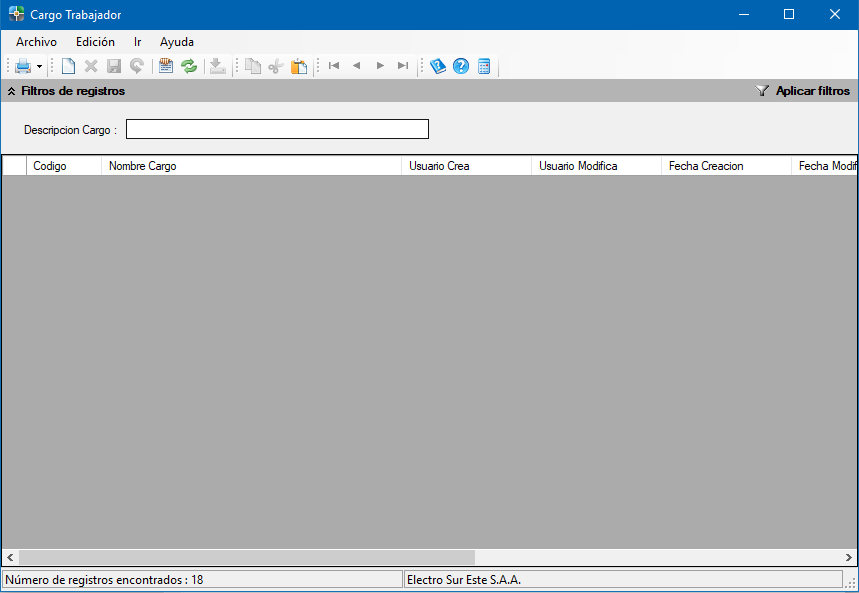Open the Archivo menu
This screenshot has width=859, height=593.
[36, 42]
